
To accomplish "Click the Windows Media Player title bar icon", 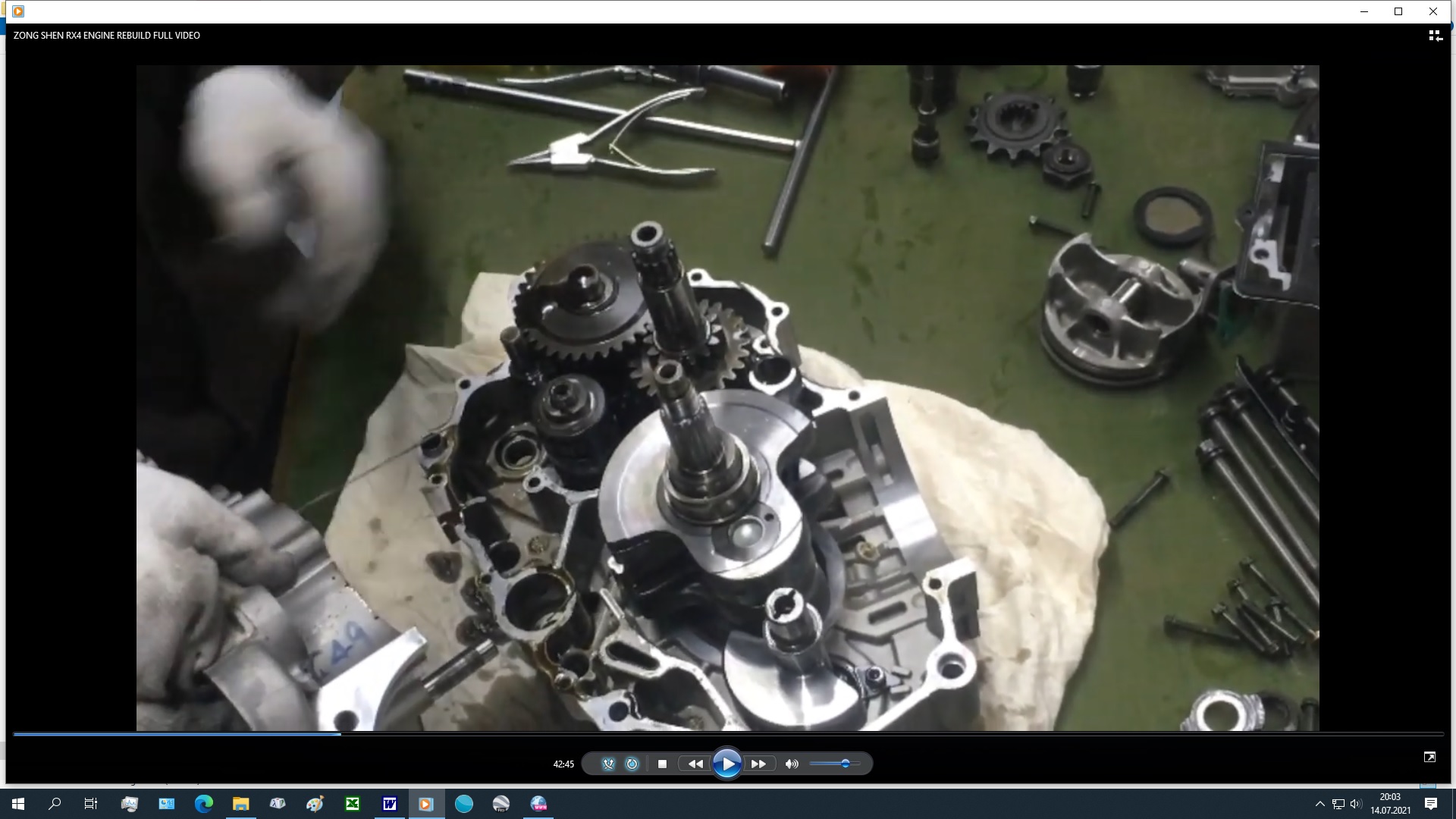I will (x=18, y=11).
